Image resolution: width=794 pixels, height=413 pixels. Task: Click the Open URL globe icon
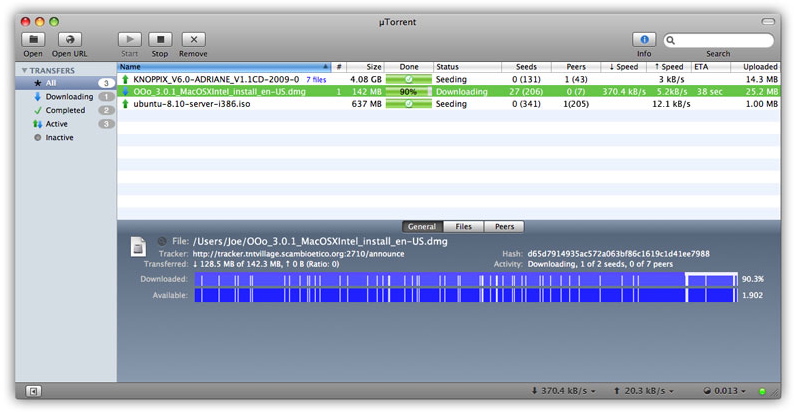tap(70, 39)
